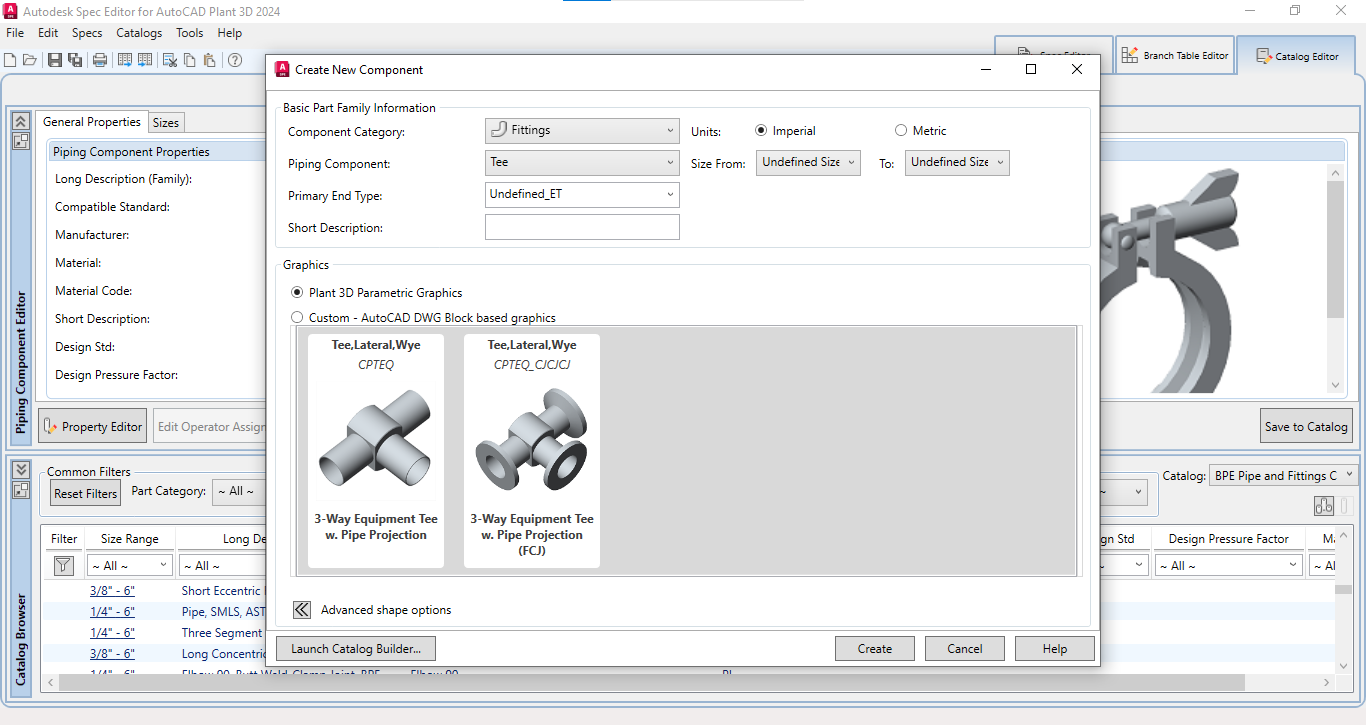1366x725 pixels.
Task: Open the Catalogs menu
Action: point(139,33)
